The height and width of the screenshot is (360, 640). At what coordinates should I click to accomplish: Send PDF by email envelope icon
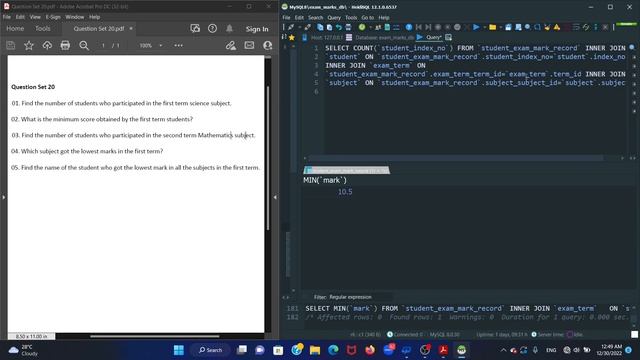[249, 45]
